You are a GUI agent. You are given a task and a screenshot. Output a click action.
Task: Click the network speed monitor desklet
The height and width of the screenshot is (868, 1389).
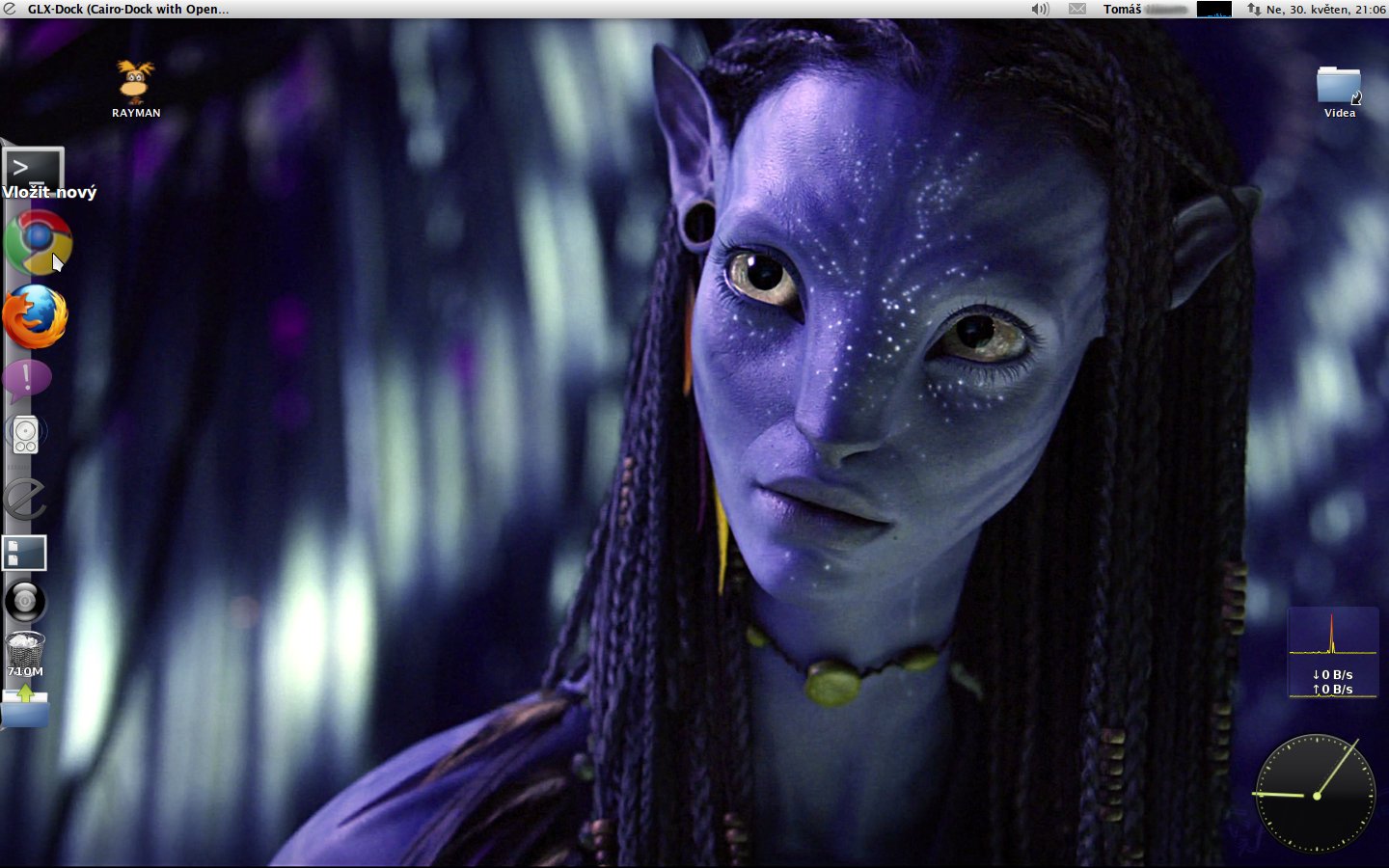(1332, 652)
